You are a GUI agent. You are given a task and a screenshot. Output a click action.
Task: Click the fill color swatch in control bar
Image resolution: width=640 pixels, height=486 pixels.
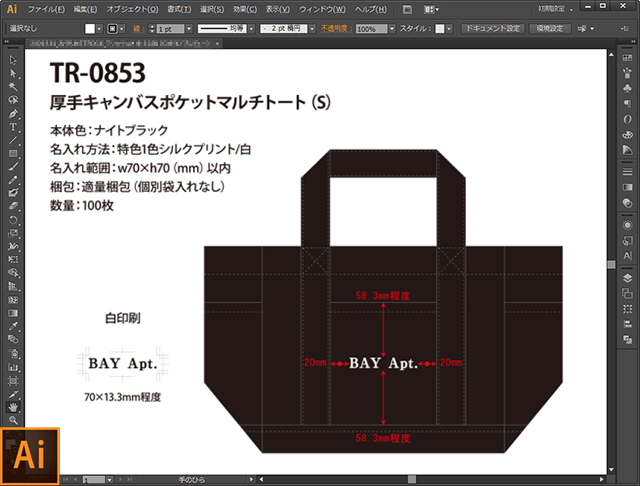[x=89, y=30]
